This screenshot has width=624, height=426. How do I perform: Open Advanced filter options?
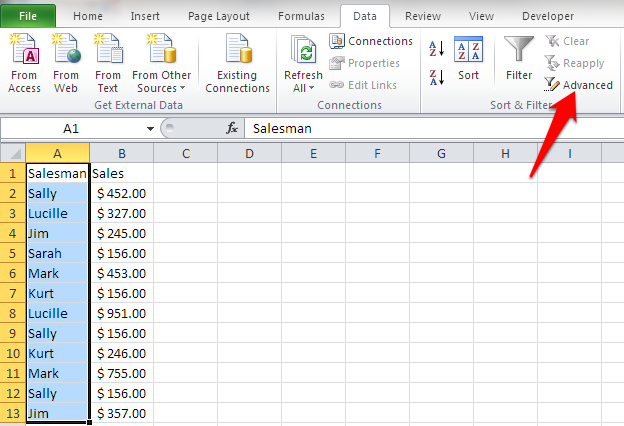point(578,85)
